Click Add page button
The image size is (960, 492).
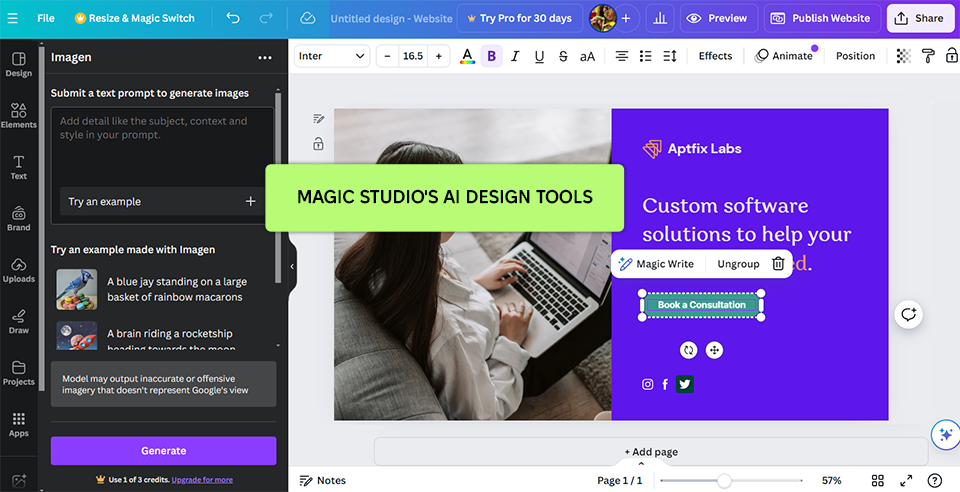651,452
